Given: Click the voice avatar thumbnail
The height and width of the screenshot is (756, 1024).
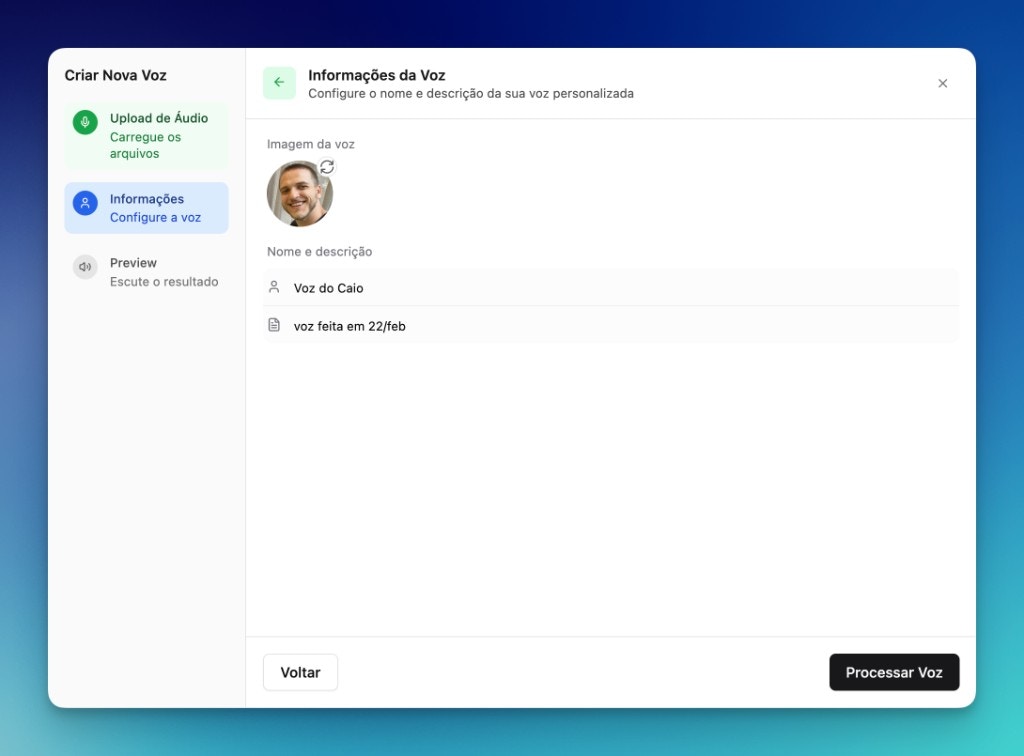Looking at the screenshot, I should point(299,193).
